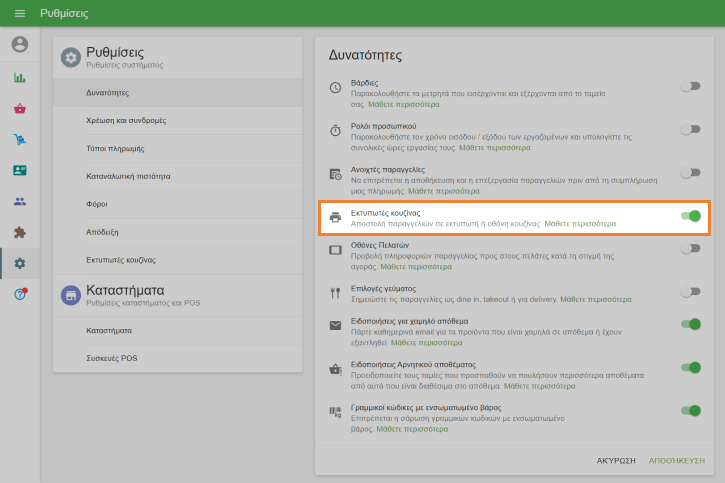Open Μάθετε περισσότερα link for Επιλογές γεύματος

[595, 298]
